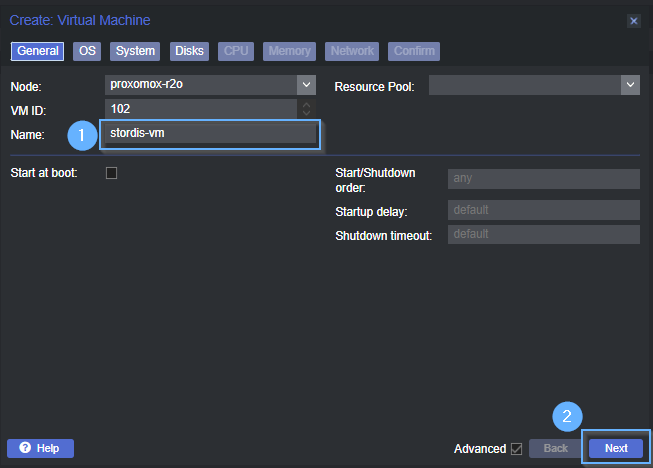Jump to the Confirm tab

[414, 51]
